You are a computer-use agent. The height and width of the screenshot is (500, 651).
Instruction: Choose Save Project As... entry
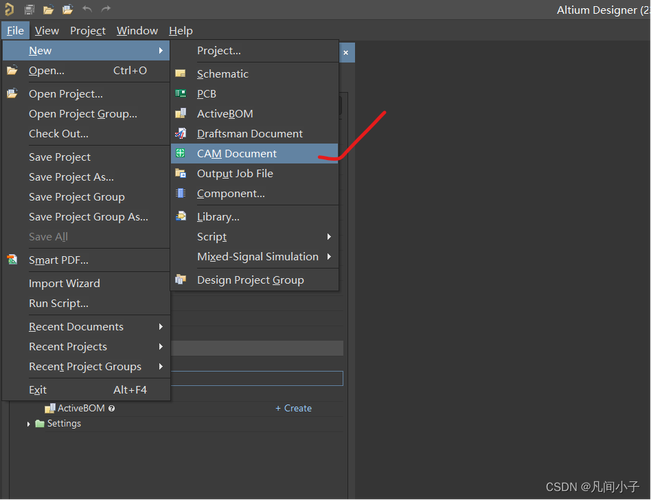click(x=86, y=176)
